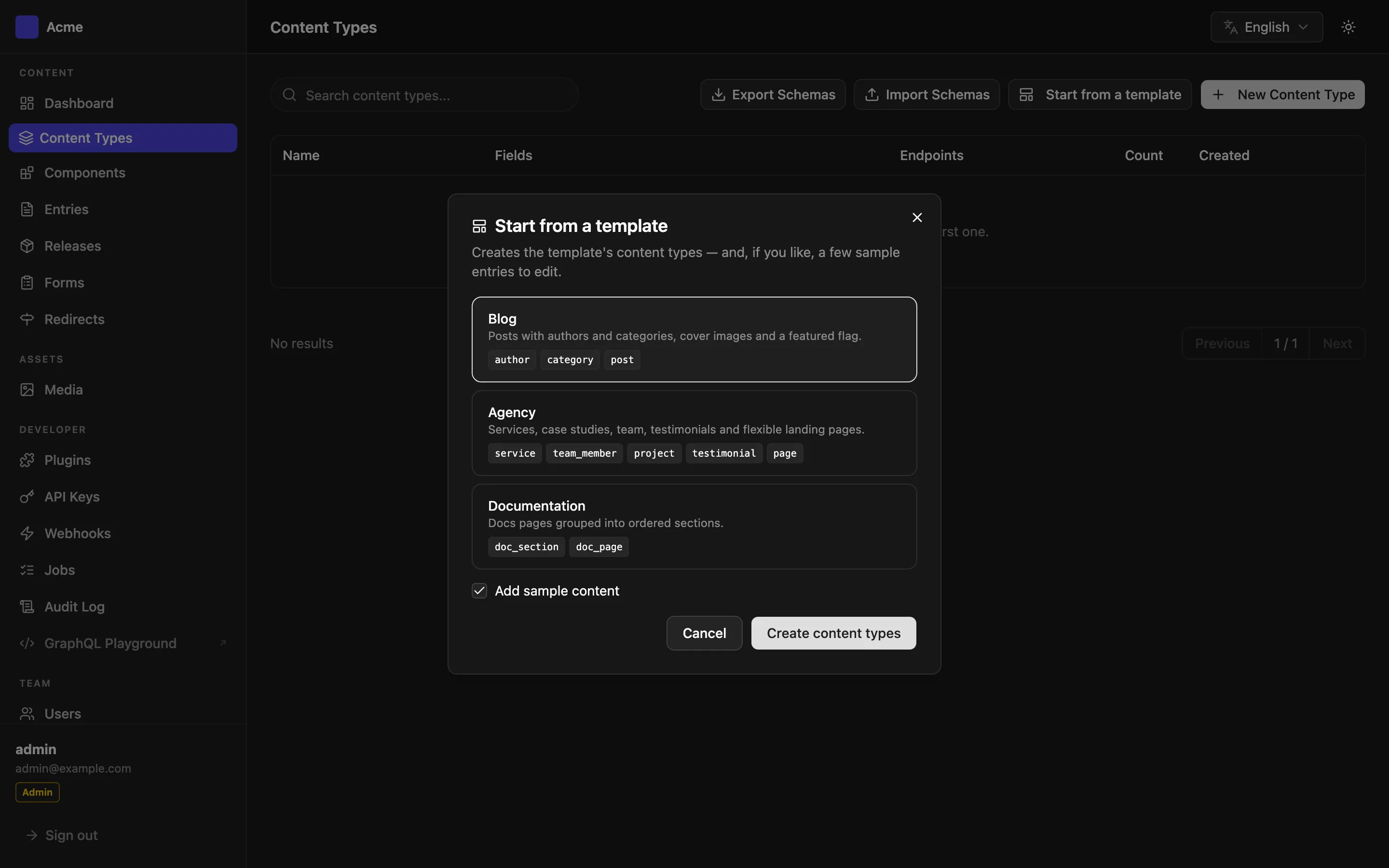Click Import Schemas button
The width and height of the screenshot is (1389, 868).
926,95
